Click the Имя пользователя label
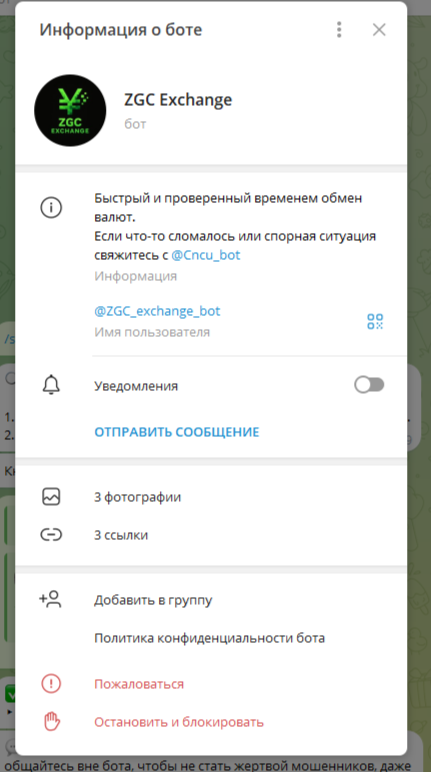 [x=152, y=332]
